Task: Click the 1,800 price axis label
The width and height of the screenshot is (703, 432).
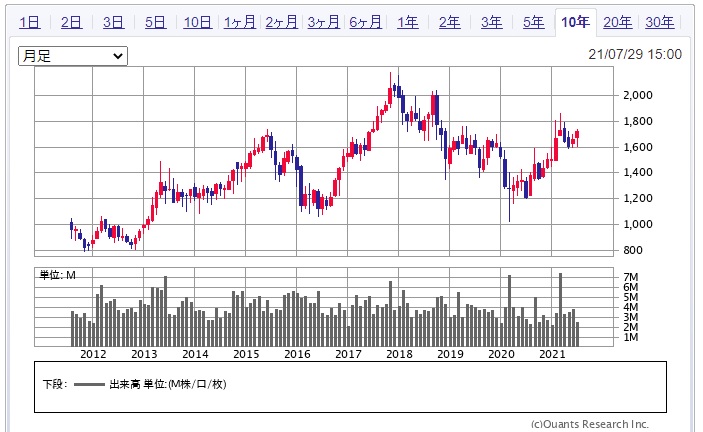Action: coord(638,121)
